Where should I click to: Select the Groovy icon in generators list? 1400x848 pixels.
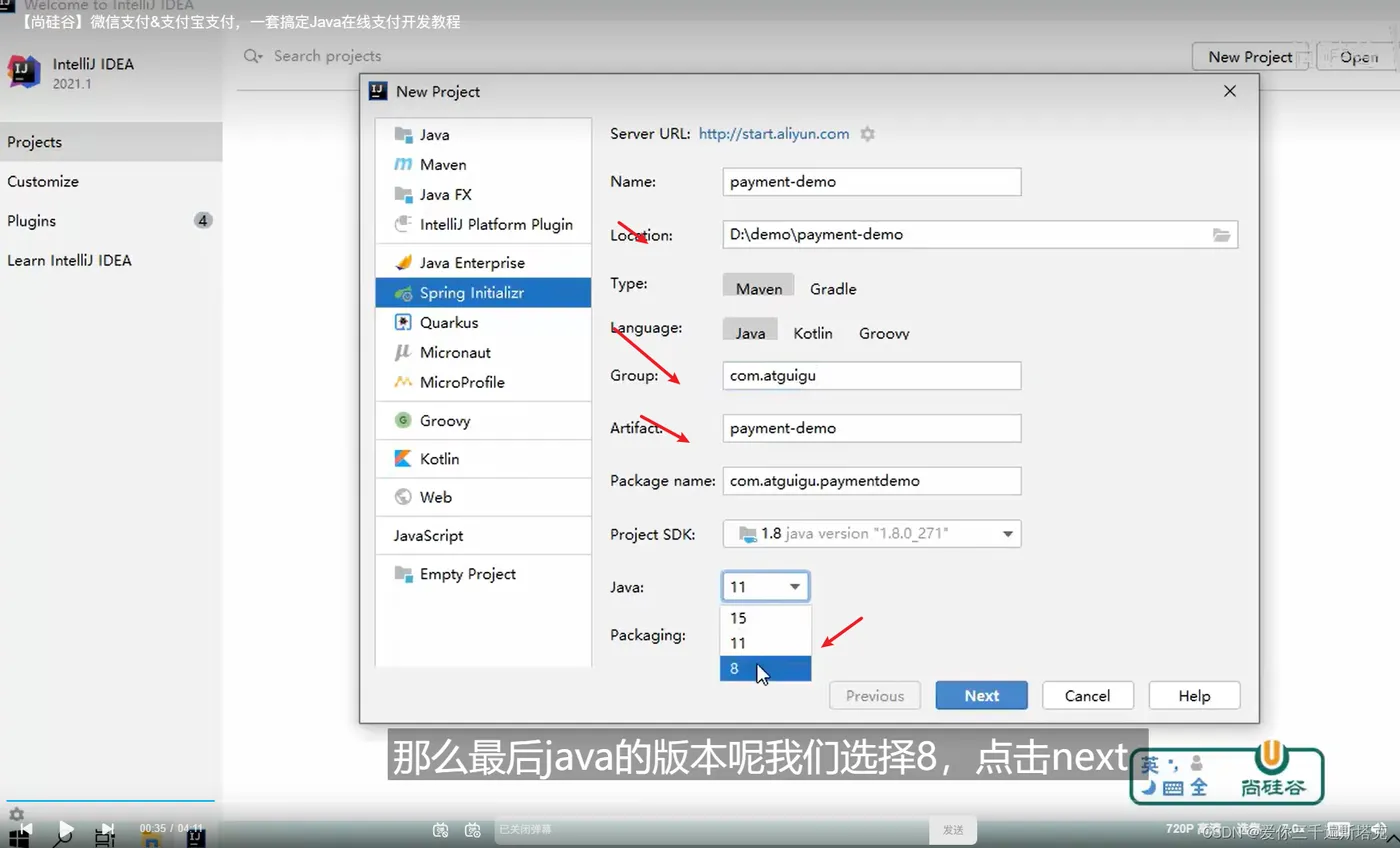click(403, 421)
